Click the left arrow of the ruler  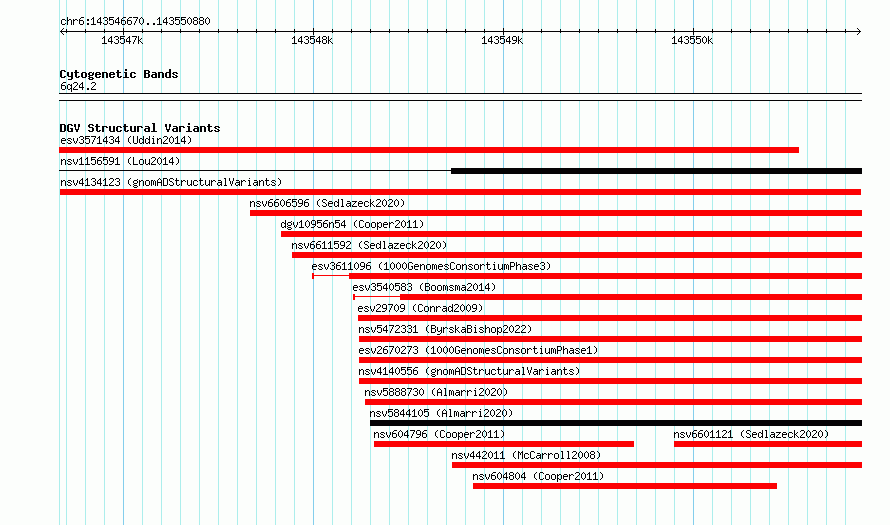click(x=62, y=32)
